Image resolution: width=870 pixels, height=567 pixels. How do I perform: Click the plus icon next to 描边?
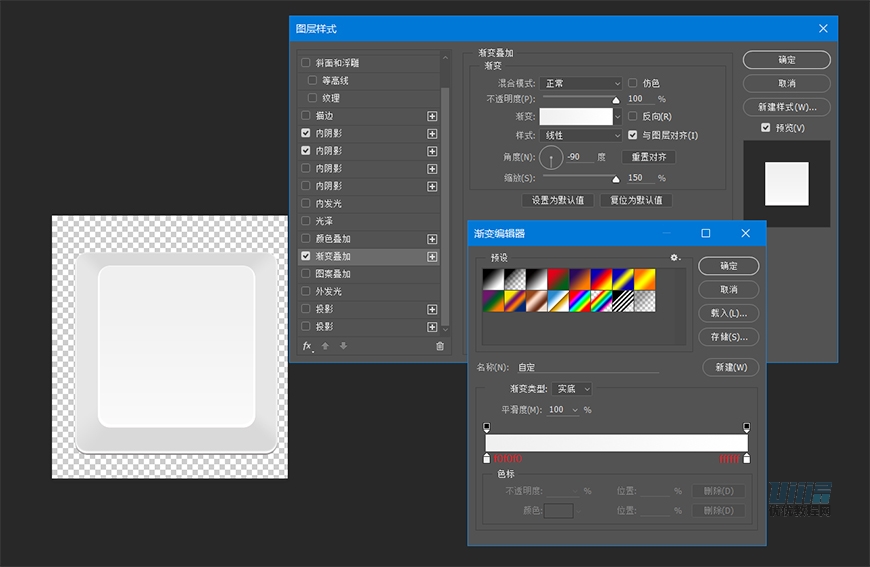432,116
